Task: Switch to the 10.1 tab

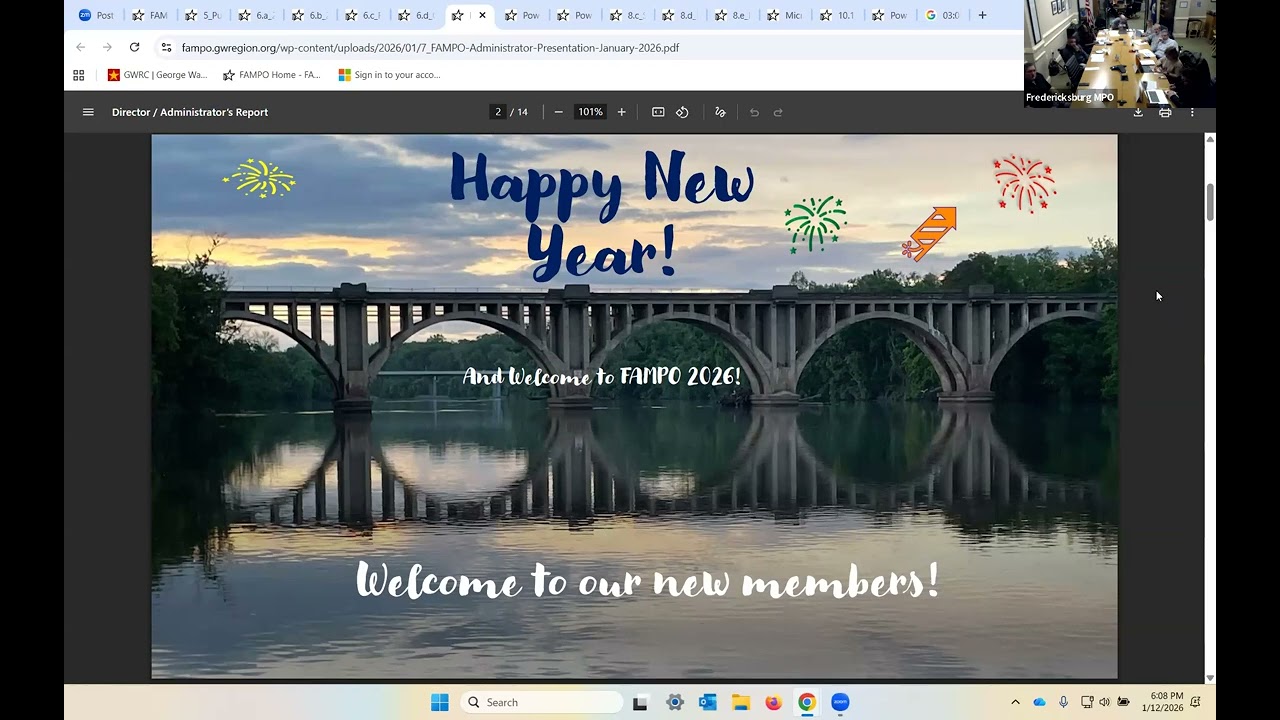Action: click(x=838, y=15)
